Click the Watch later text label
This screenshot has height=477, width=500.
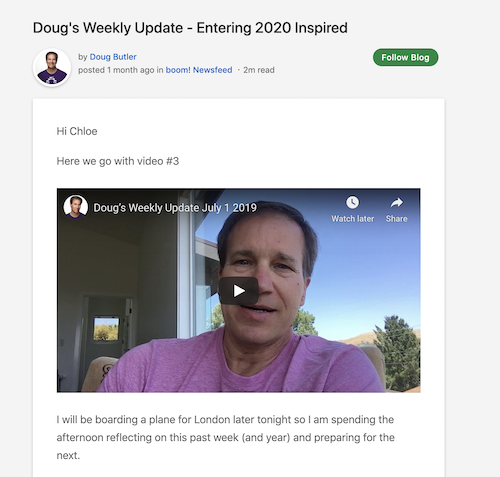point(353,219)
